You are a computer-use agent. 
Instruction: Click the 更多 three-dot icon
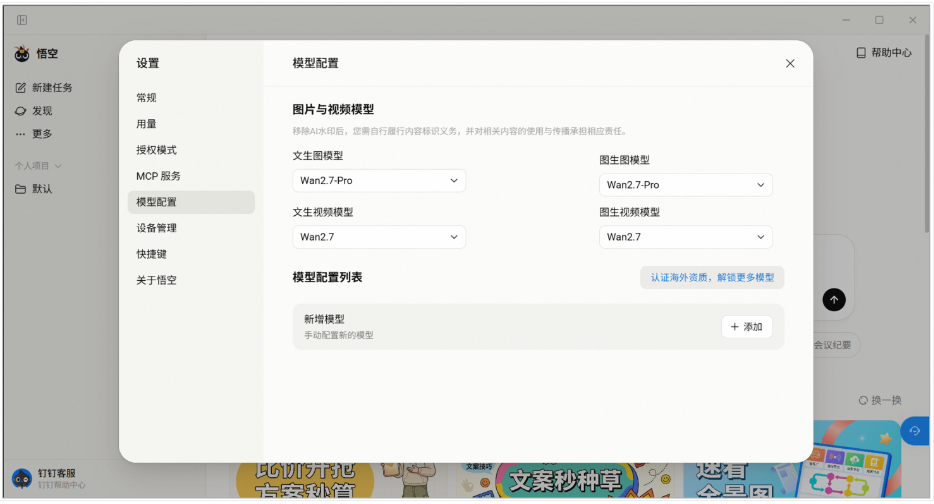pyautogui.click(x=20, y=134)
